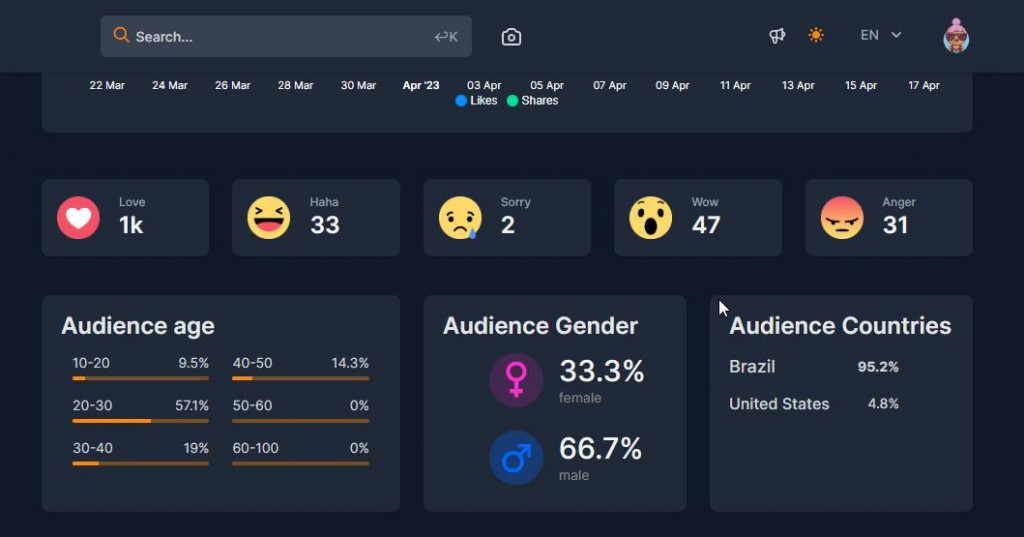The width and height of the screenshot is (1024, 537).
Task: Click the Love heart reaction icon
Action: 78,217
